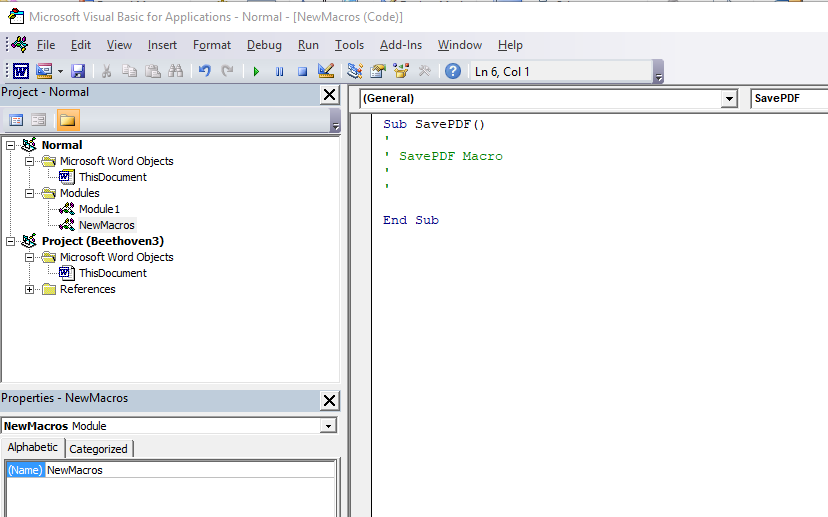
Task: Click the Reset stop icon
Action: click(302, 71)
